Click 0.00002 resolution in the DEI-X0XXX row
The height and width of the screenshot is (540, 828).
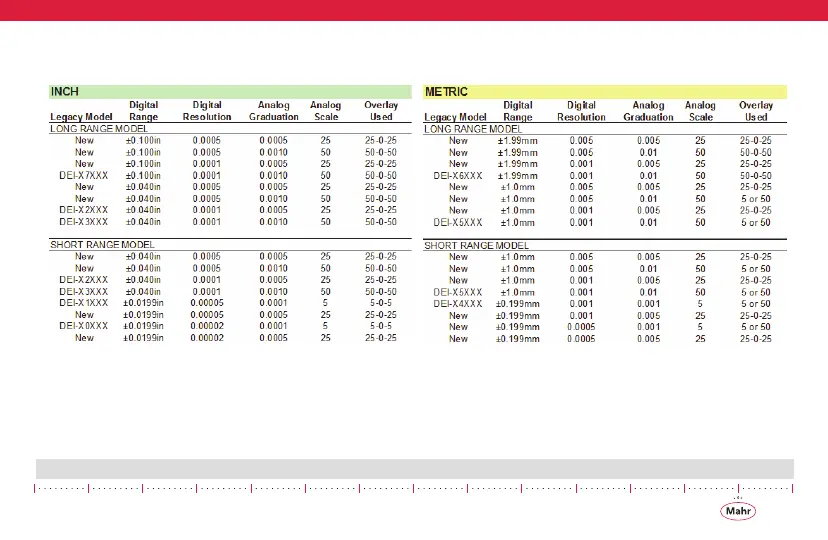click(207, 326)
